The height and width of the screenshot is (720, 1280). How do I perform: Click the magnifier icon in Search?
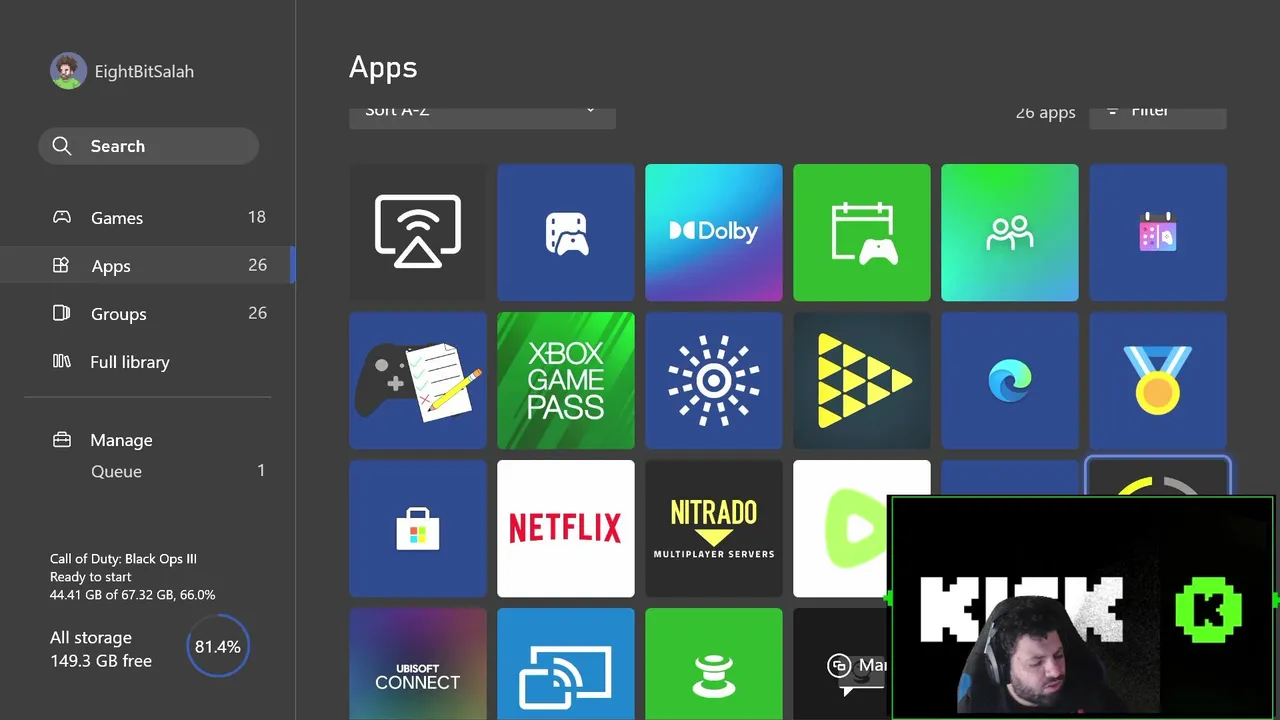coord(62,146)
